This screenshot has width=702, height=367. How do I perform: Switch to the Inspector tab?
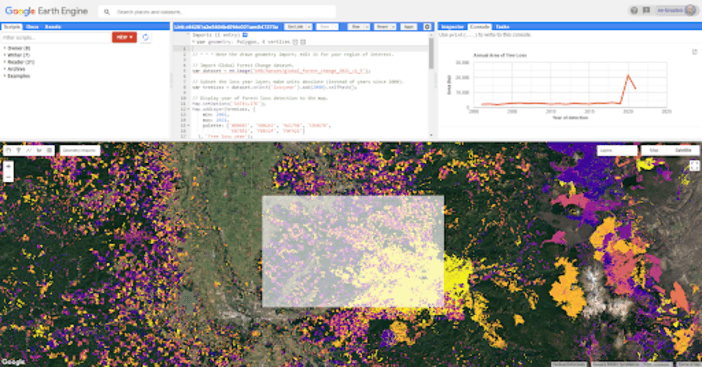452,27
